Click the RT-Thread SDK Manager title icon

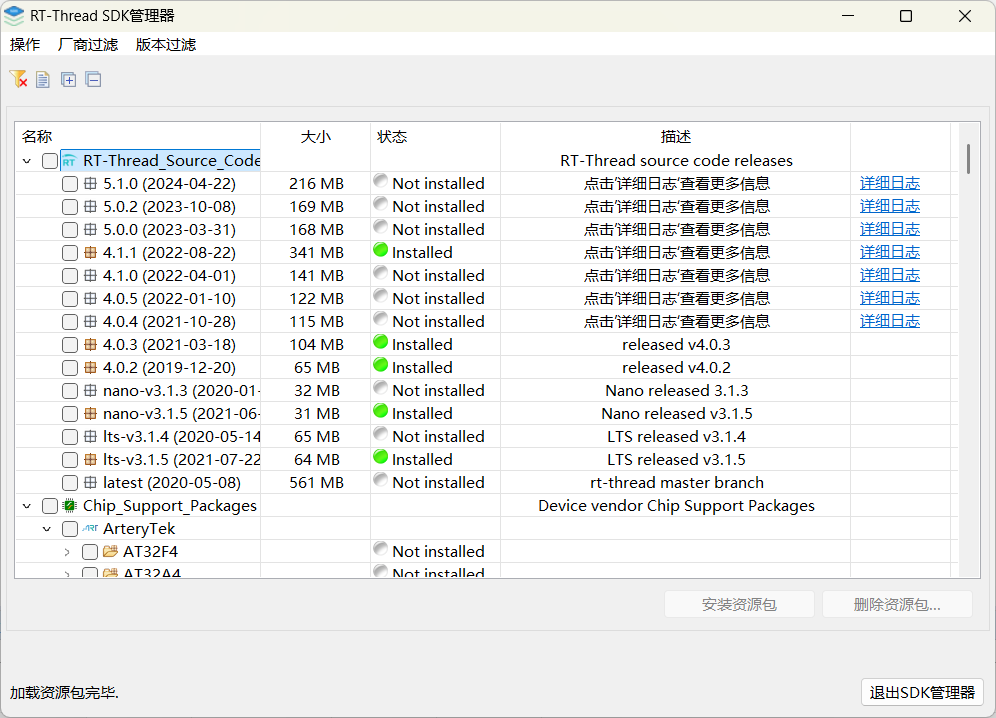(13, 16)
